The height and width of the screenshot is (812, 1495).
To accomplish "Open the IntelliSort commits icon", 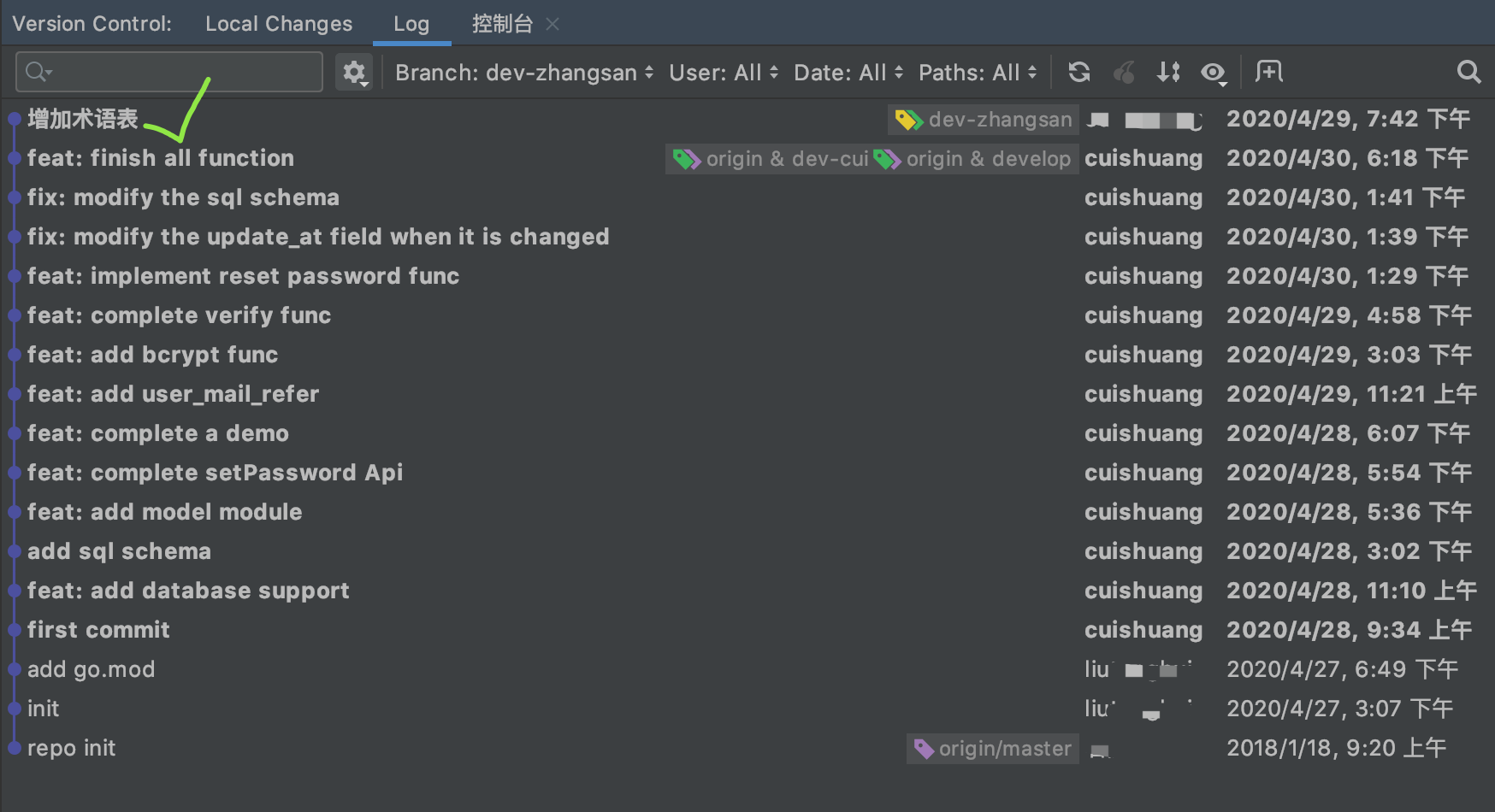I will point(1168,72).
